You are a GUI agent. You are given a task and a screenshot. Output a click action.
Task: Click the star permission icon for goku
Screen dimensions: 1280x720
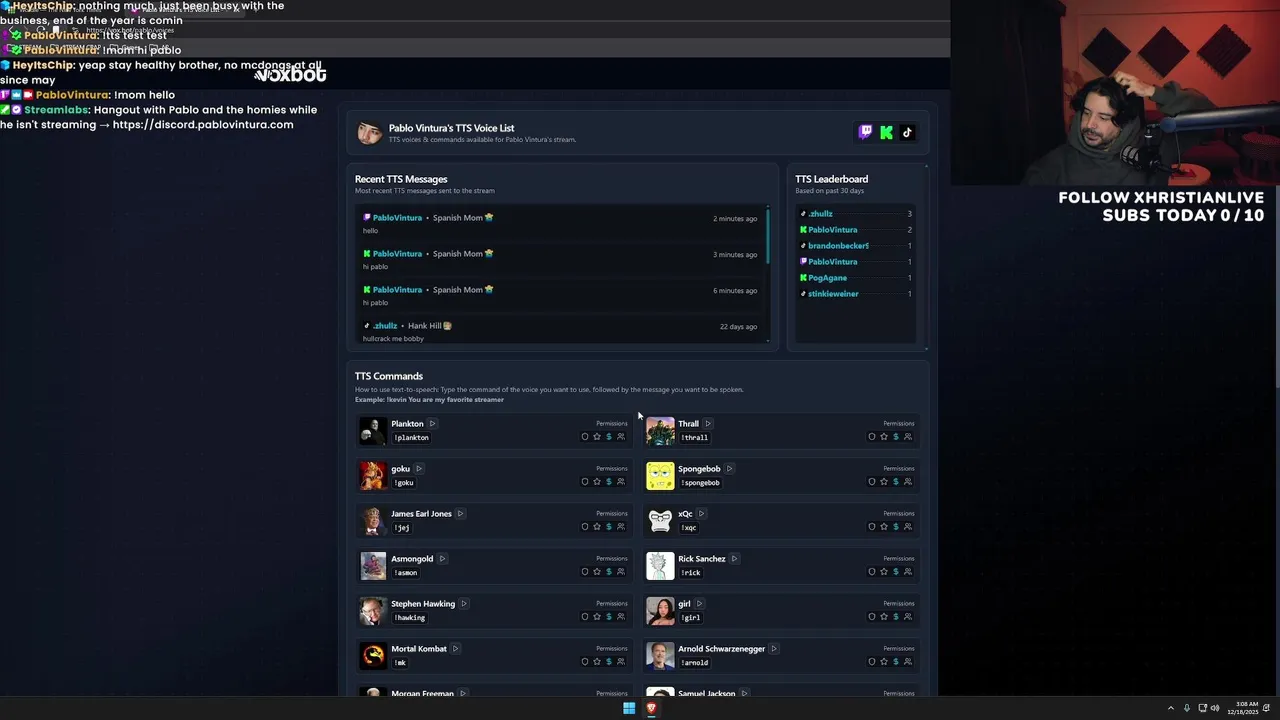(x=597, y=482)
